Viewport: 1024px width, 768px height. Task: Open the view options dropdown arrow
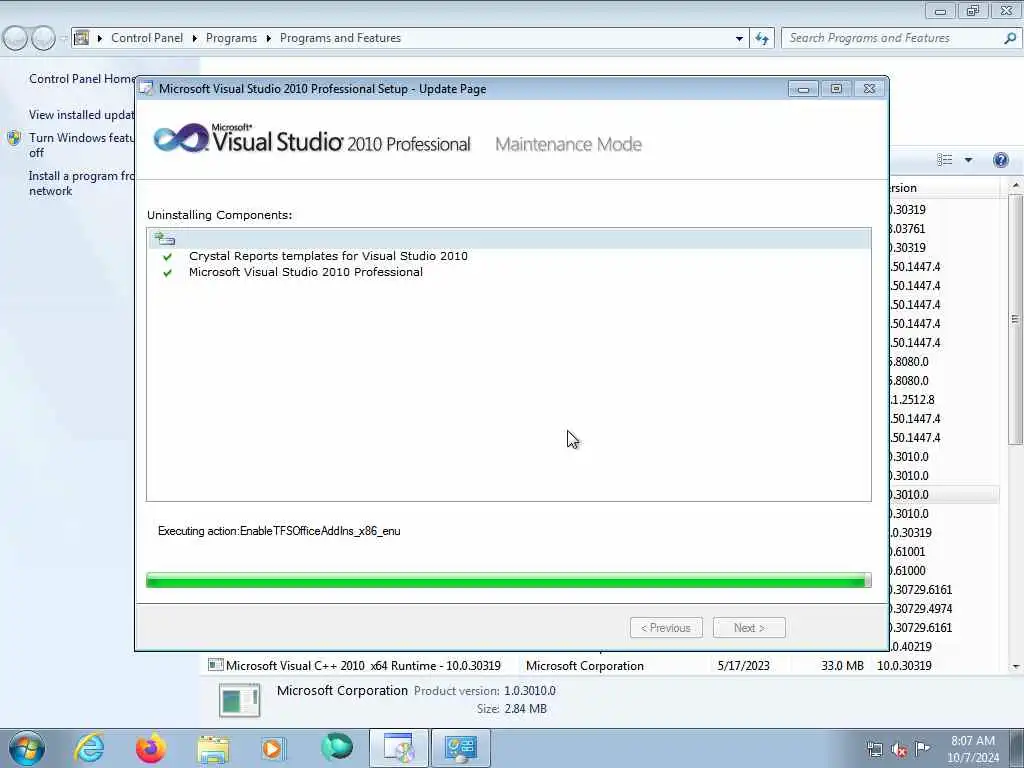point(968,160)
